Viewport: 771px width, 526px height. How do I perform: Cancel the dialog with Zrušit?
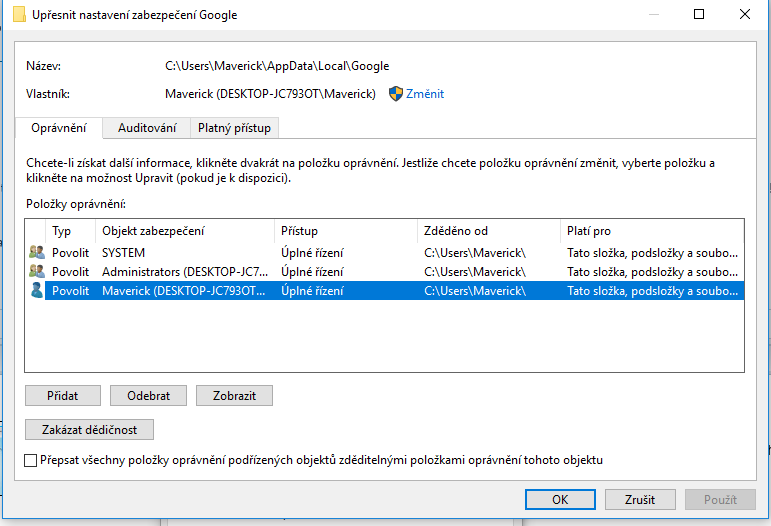click(639, 499)
